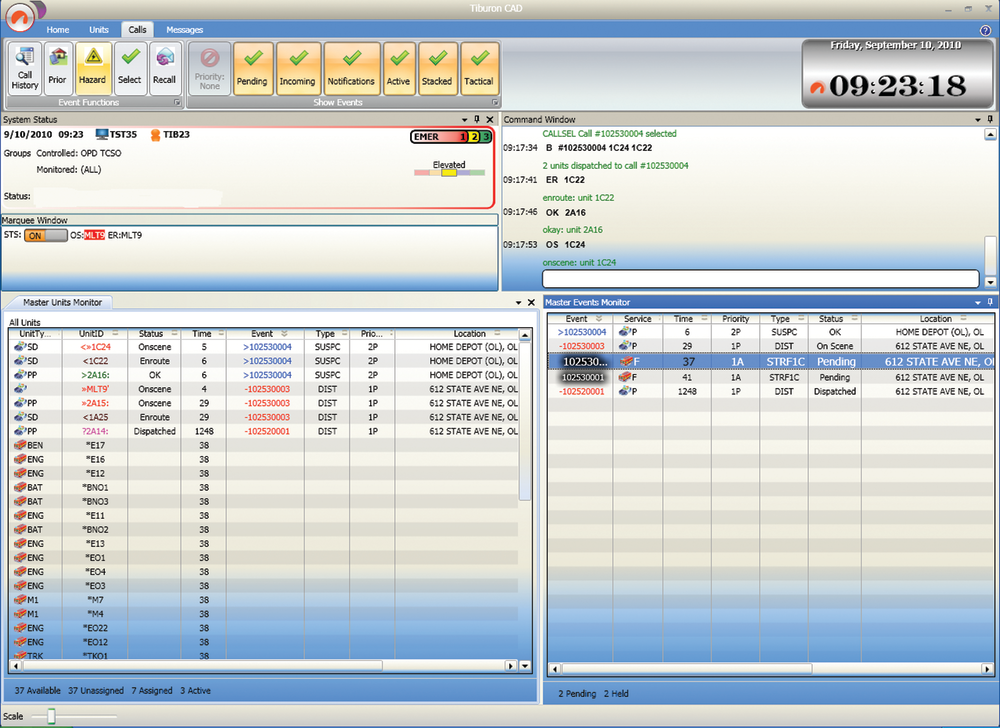This screenshot has width=1000, height=728.
Task: Select the Units ribbon tab
Action: point(99,29)
